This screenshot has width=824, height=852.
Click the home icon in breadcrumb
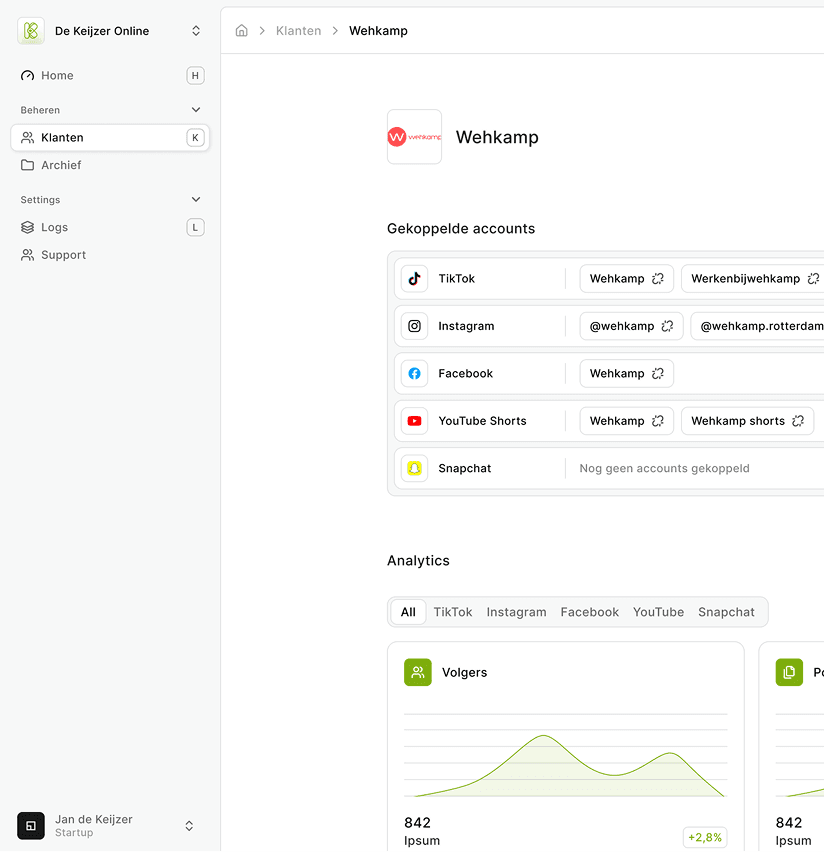pyautogui.click(x=241, y=31)
